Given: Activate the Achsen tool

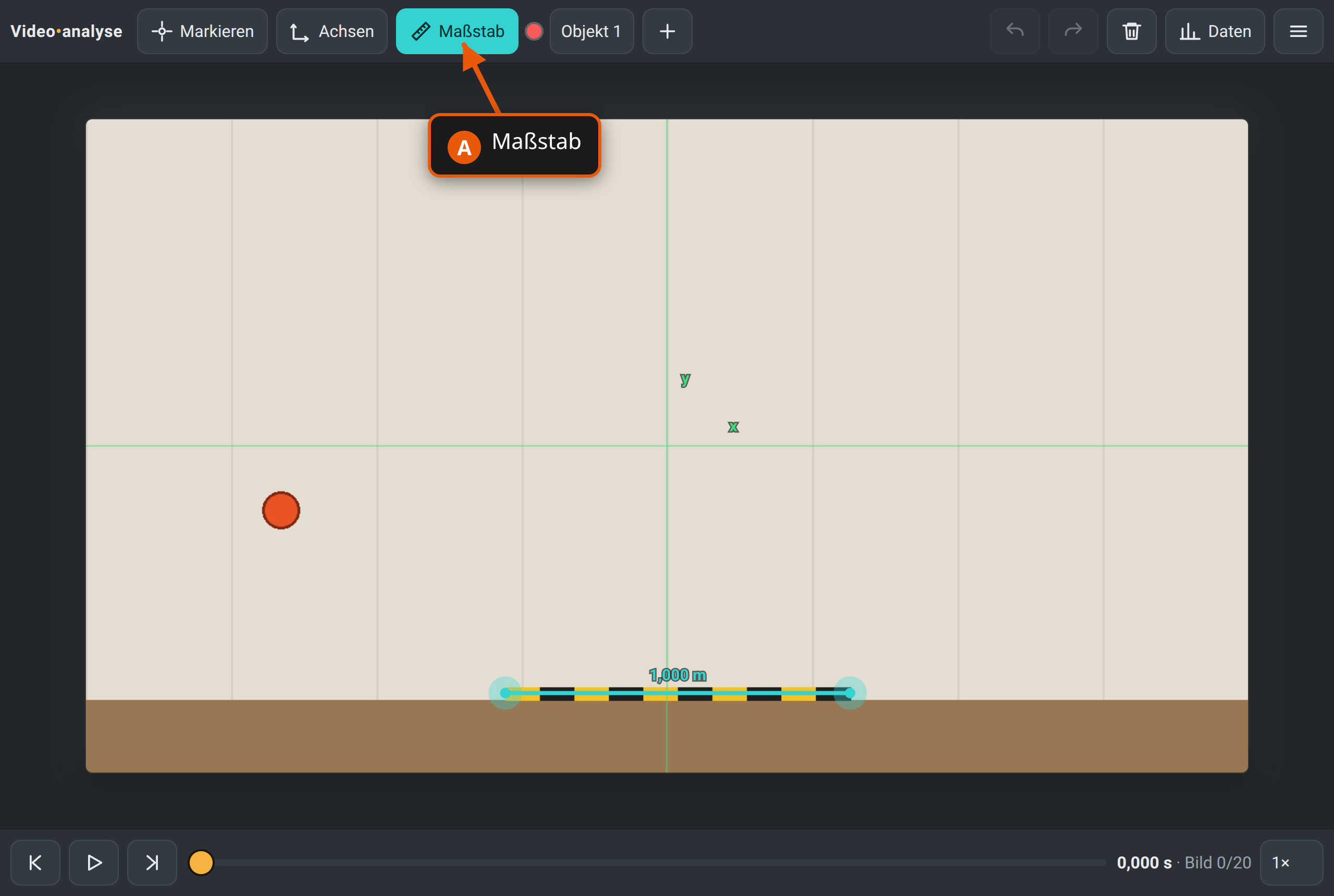Looking at the screenshot, I should [x=331, y=31].
